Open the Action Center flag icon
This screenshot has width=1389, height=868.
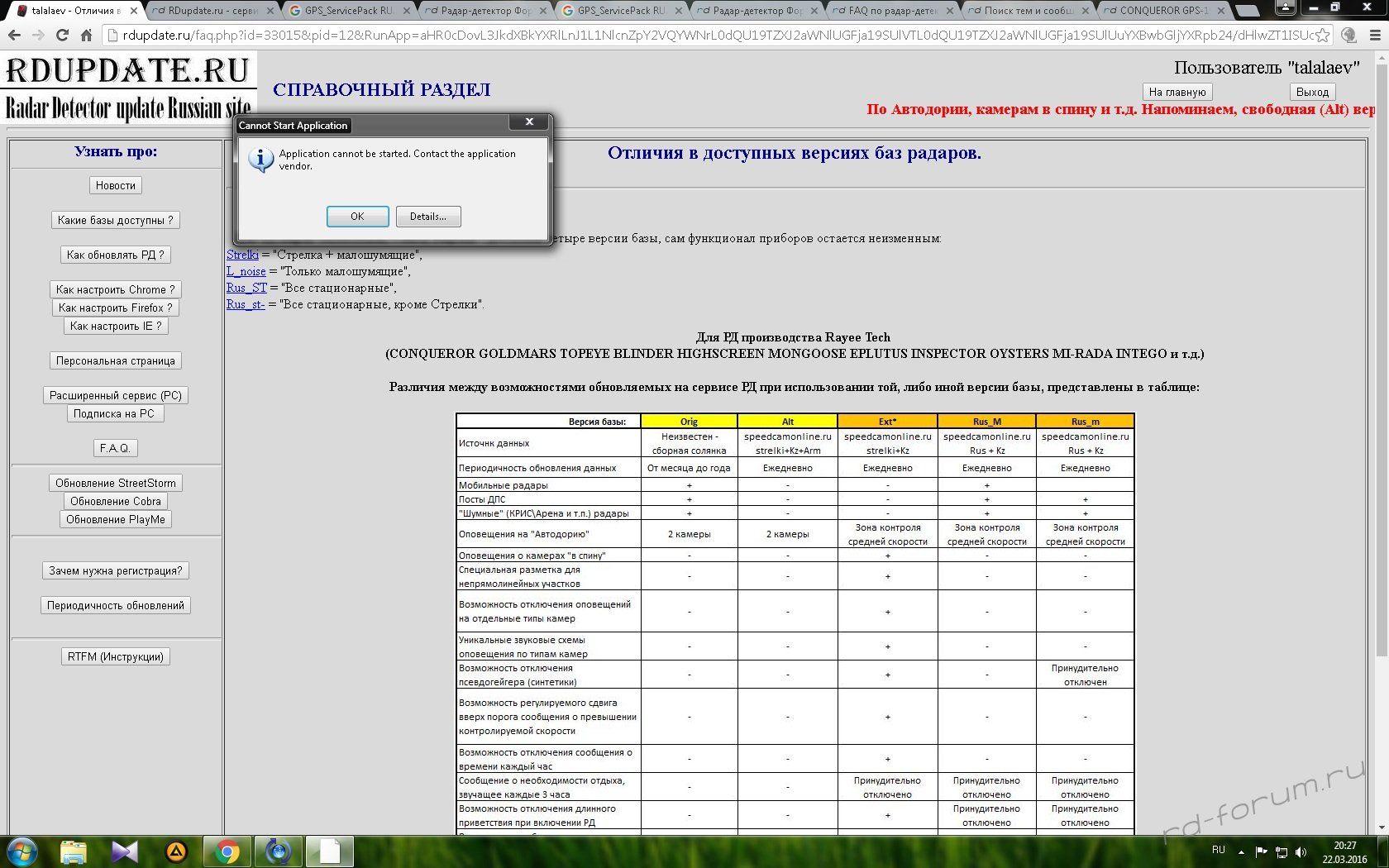pos(1261,851)
